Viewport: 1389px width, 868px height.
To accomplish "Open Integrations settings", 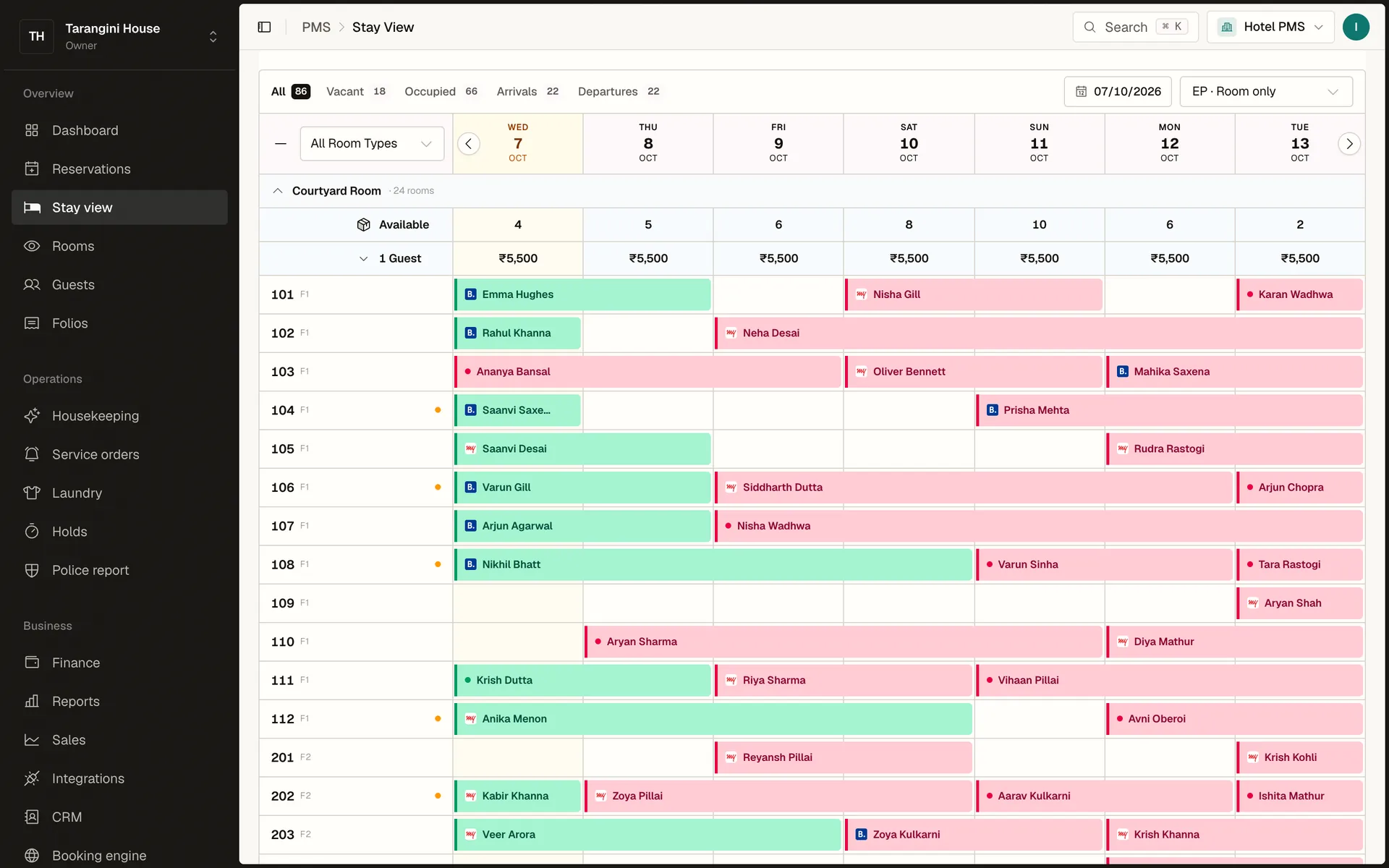I will pyautogui.click(x=119, y=778).
